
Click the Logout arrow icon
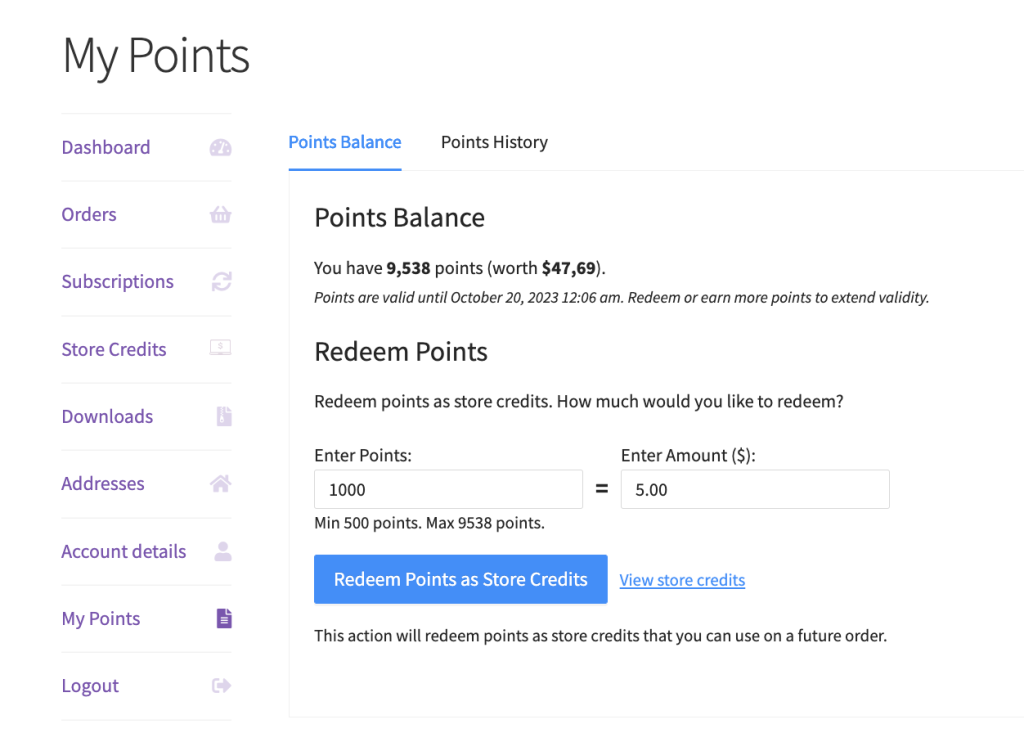tap(221, 686)
